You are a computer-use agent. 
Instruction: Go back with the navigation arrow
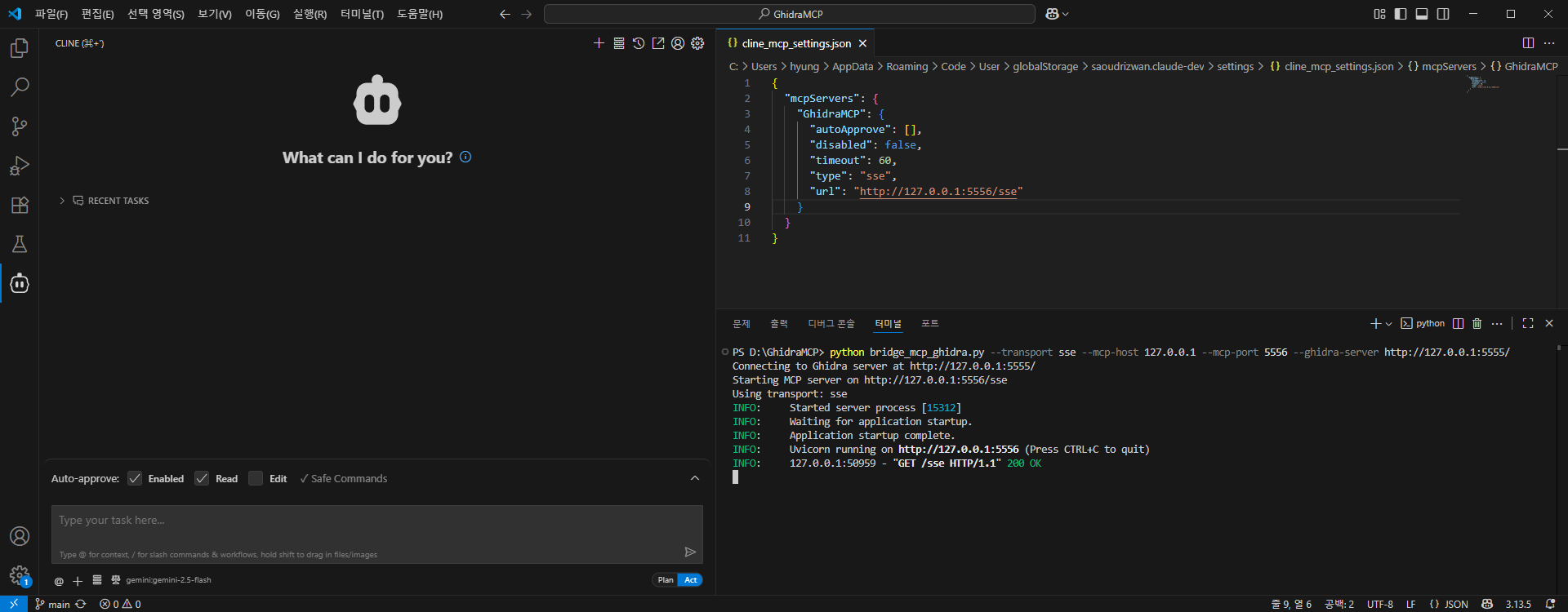pos(505,14)
